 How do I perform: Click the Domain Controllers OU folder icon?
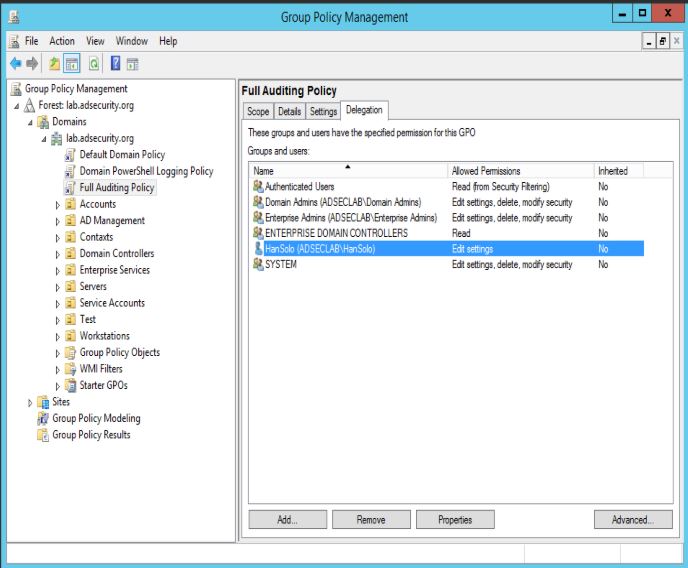coord(70,254)
